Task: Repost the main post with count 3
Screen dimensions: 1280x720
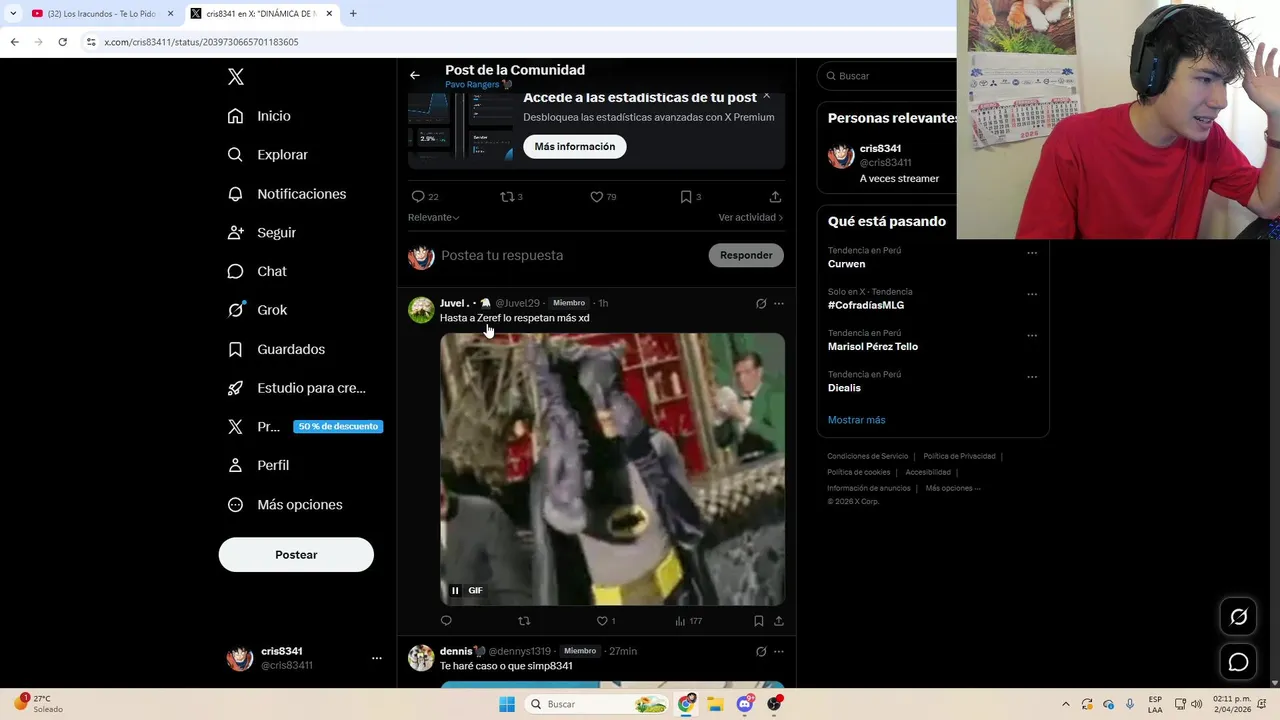Action: pos(511,197)
